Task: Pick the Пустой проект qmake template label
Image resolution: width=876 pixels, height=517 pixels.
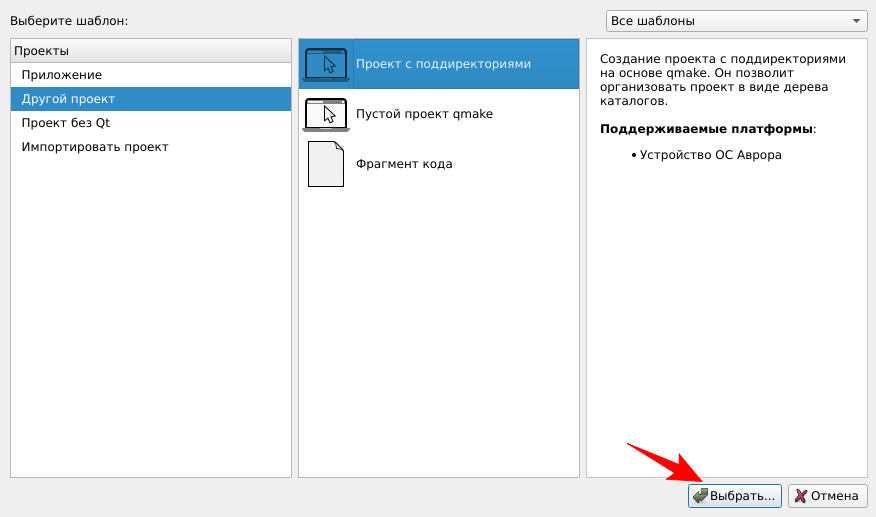Action: (424, 114)
